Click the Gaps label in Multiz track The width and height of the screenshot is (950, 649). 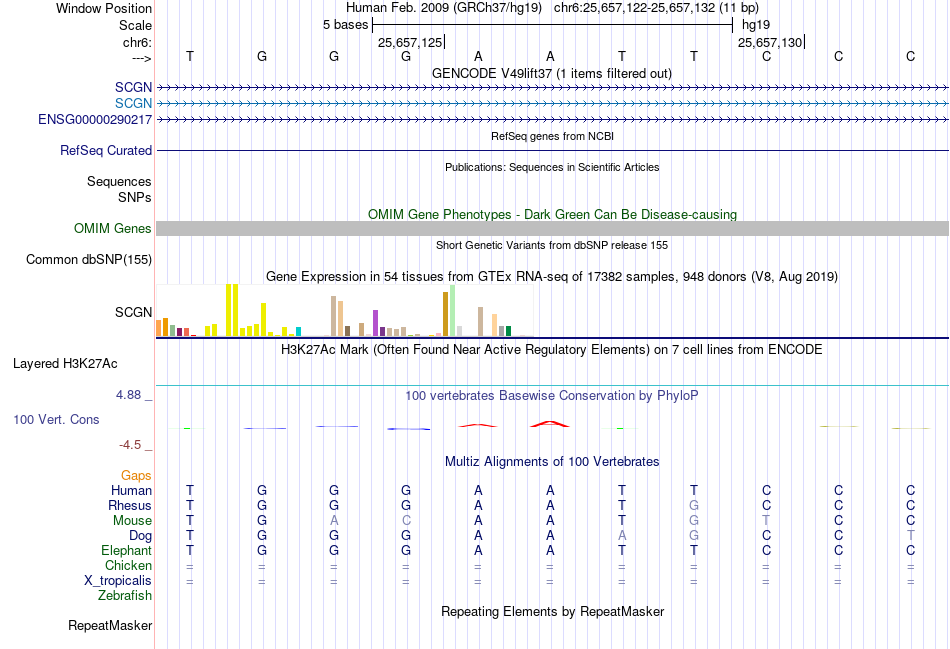[x=136, y=475]
